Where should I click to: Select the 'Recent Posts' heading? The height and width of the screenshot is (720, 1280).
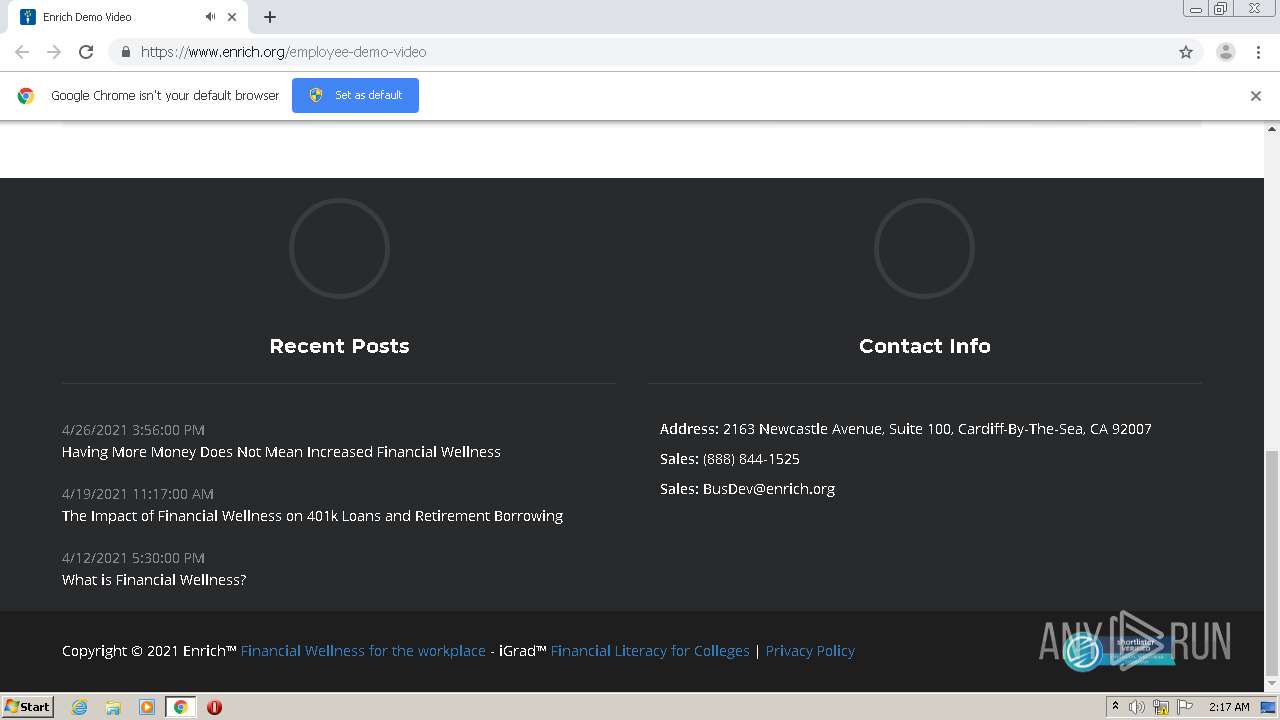339,346
